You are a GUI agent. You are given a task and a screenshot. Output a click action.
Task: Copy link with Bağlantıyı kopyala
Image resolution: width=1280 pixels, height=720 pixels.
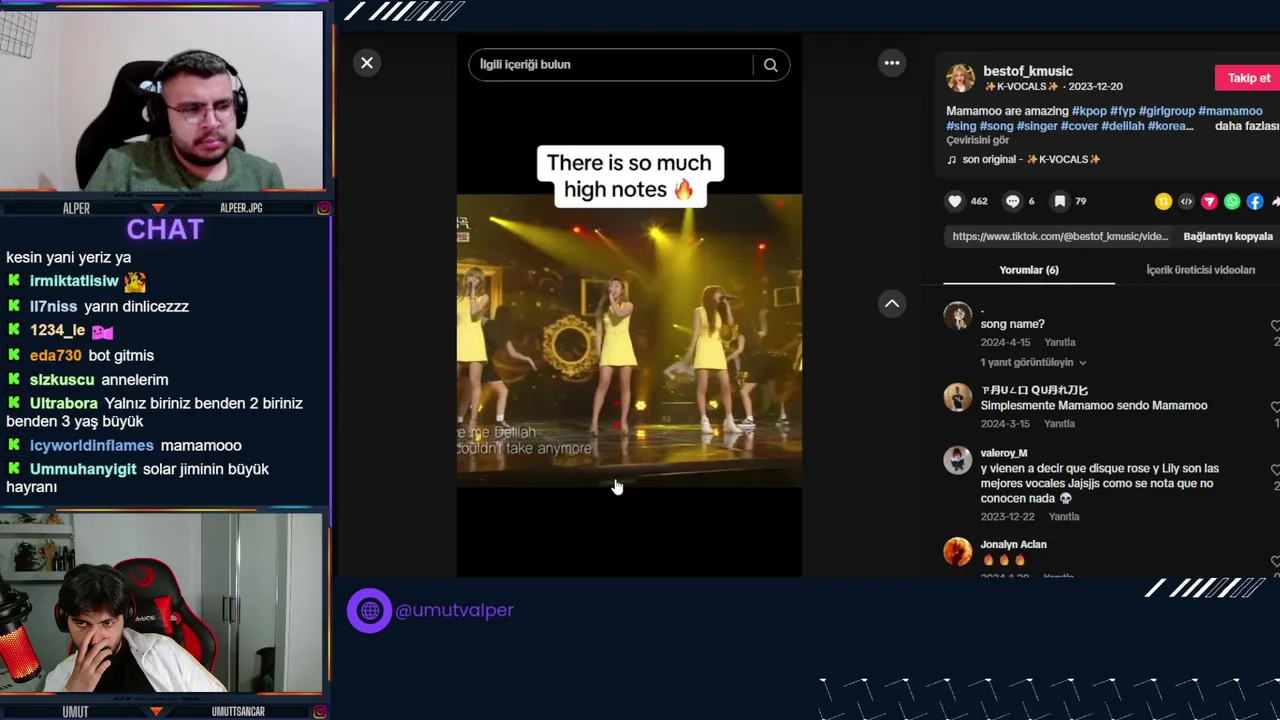pyautogui.click(x=1228, y=237)
